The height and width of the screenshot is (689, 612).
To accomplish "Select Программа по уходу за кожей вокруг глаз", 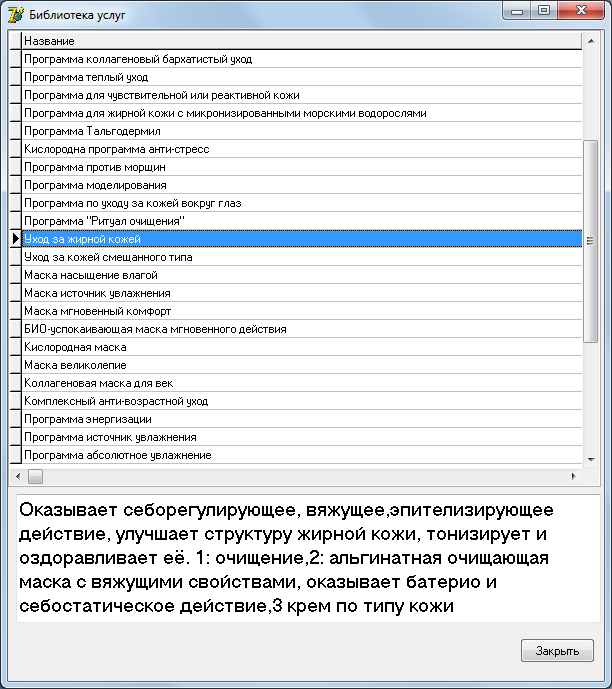I will 302,203.
